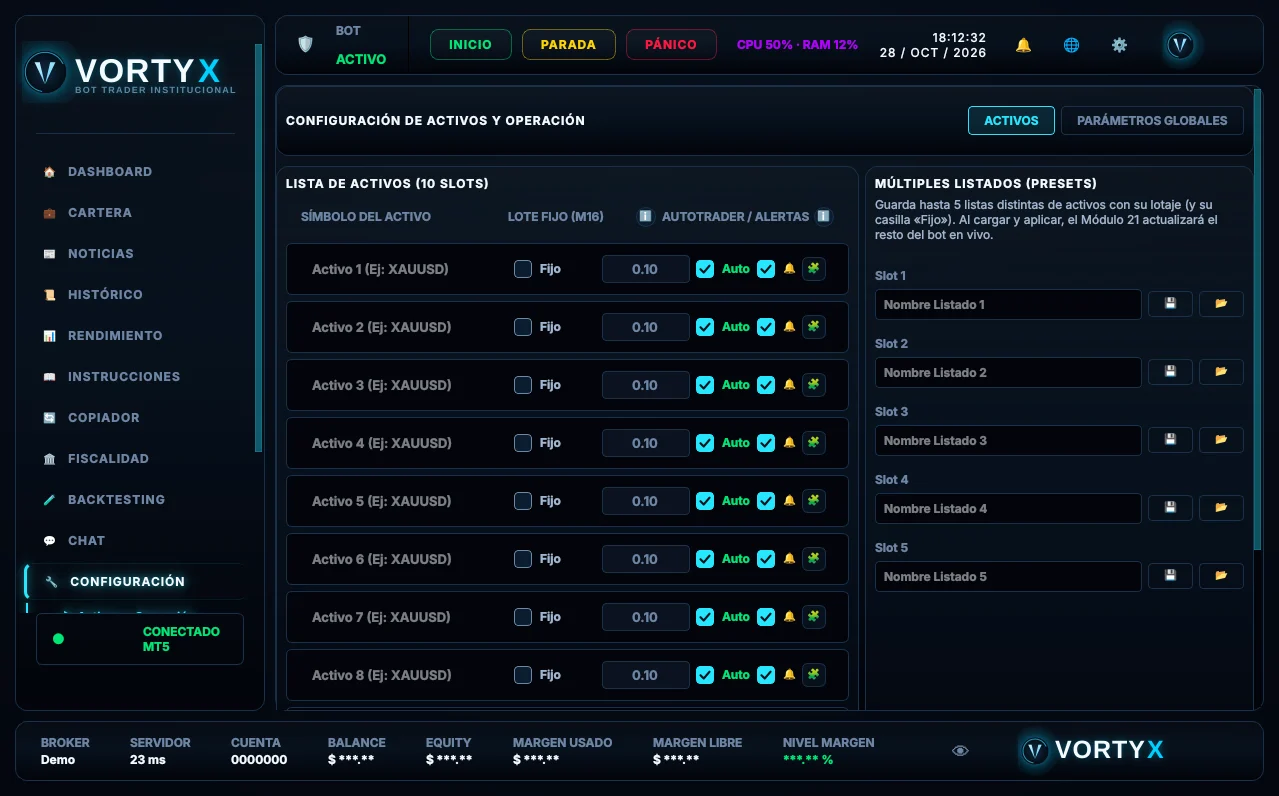Open the settings gear icon in top bar
This screenshot has height=796, width=1279.
1119,45
